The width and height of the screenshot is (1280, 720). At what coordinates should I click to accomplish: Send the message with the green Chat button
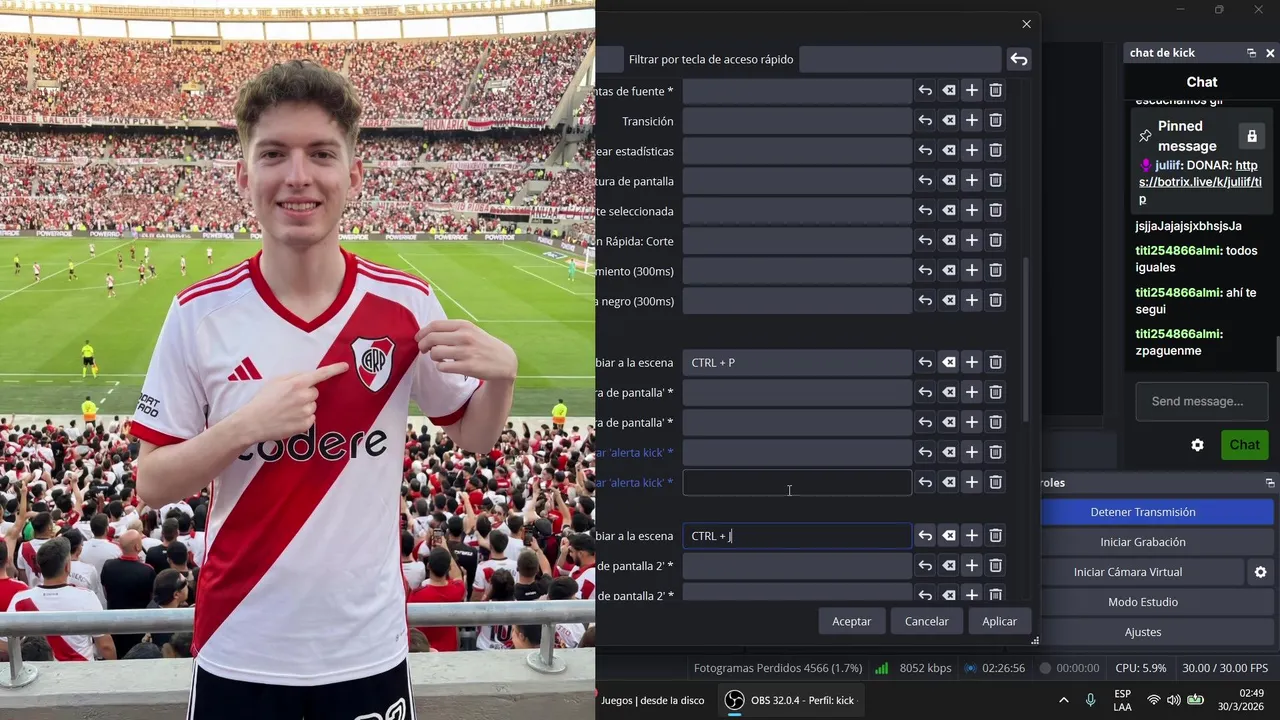click(1244, 445)
